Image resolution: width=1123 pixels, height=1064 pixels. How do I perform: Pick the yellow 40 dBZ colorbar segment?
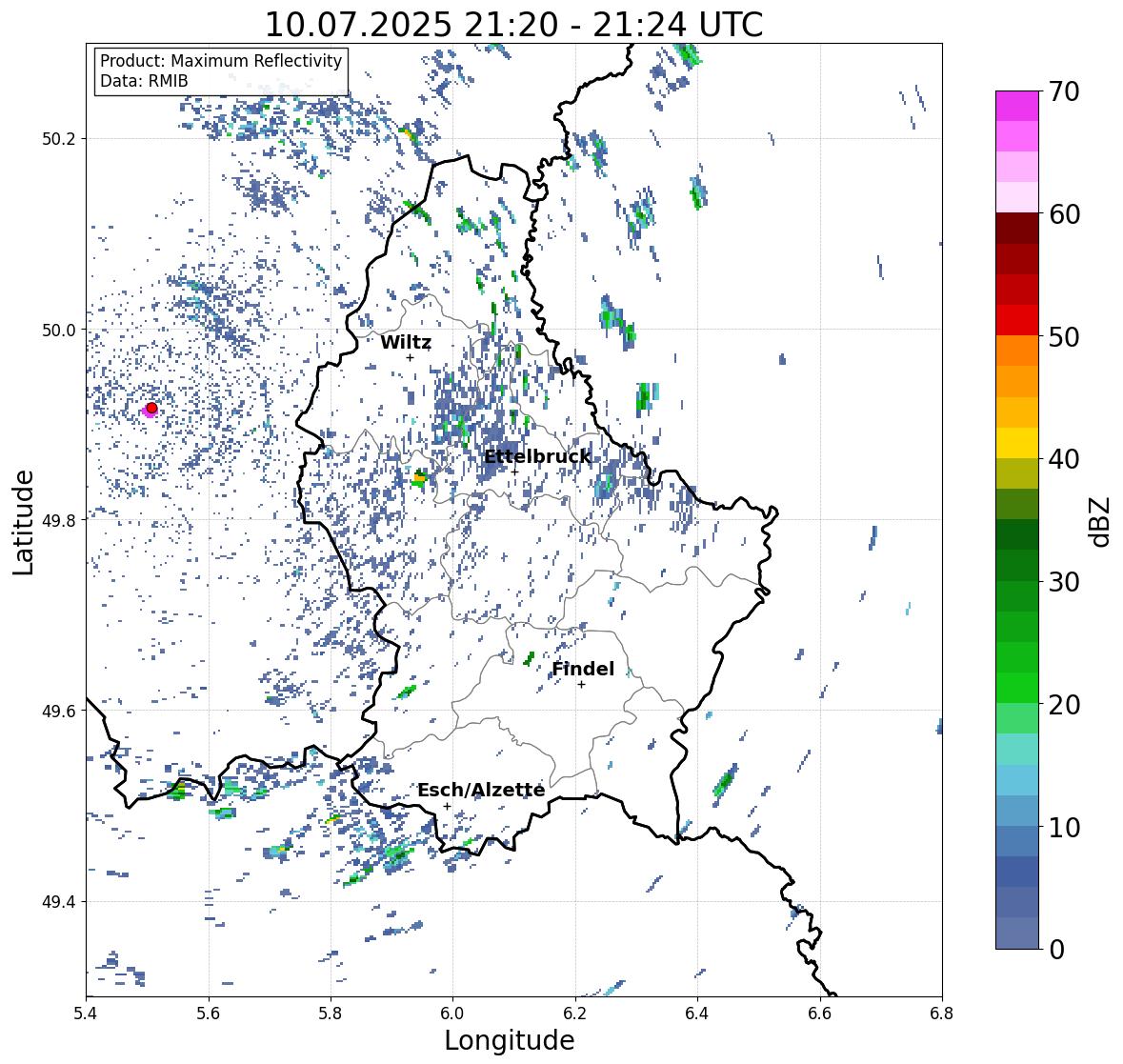point(1017,443)
